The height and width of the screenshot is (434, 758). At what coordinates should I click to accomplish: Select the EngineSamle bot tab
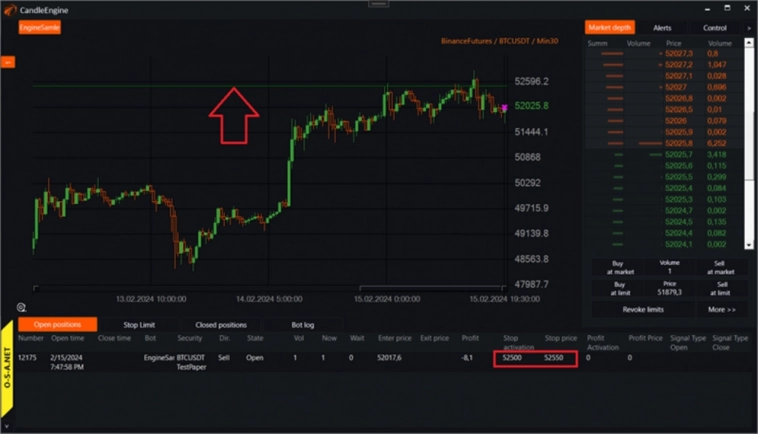tap(40, 28)
